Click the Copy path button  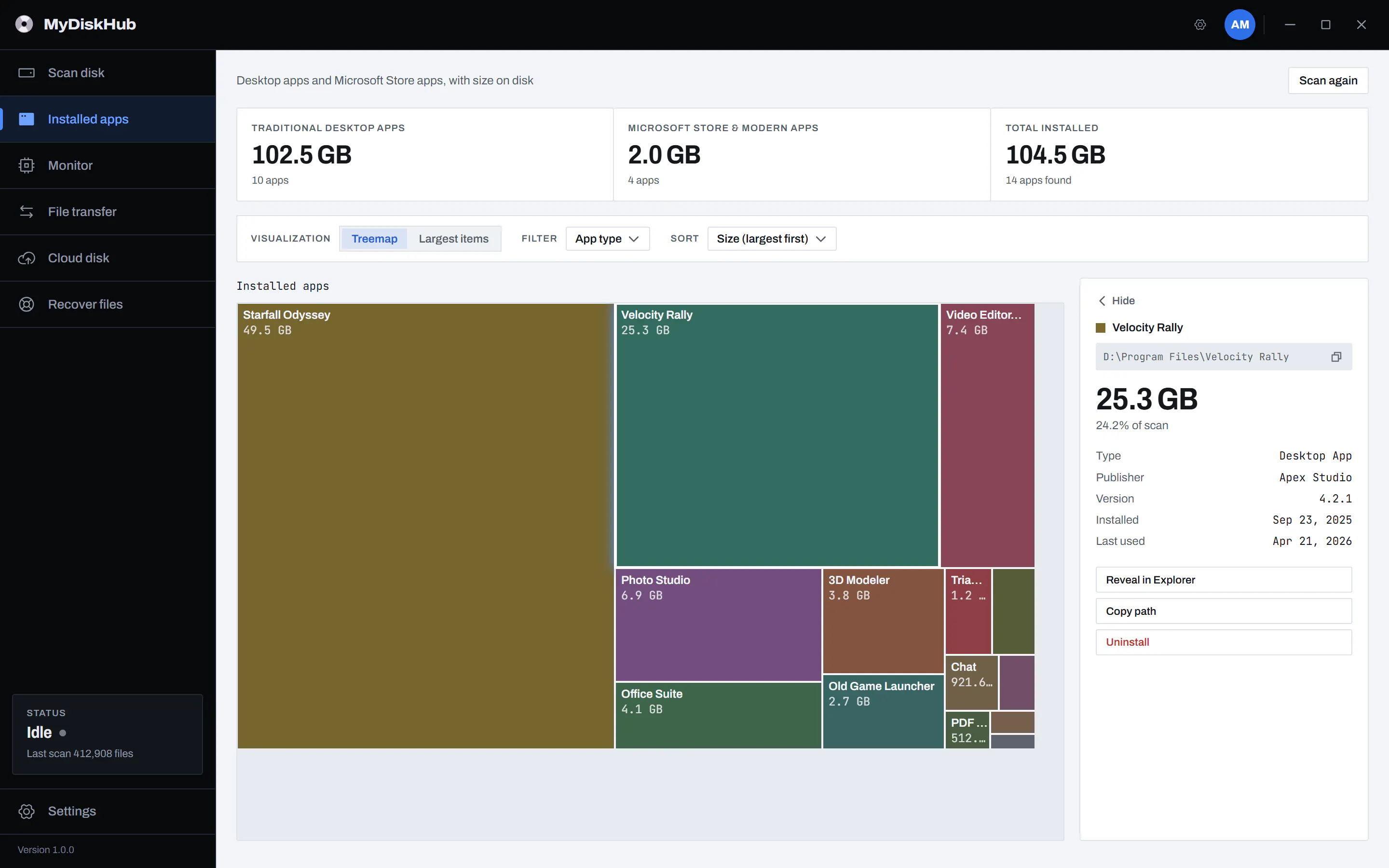click(x=1223, y=611)
